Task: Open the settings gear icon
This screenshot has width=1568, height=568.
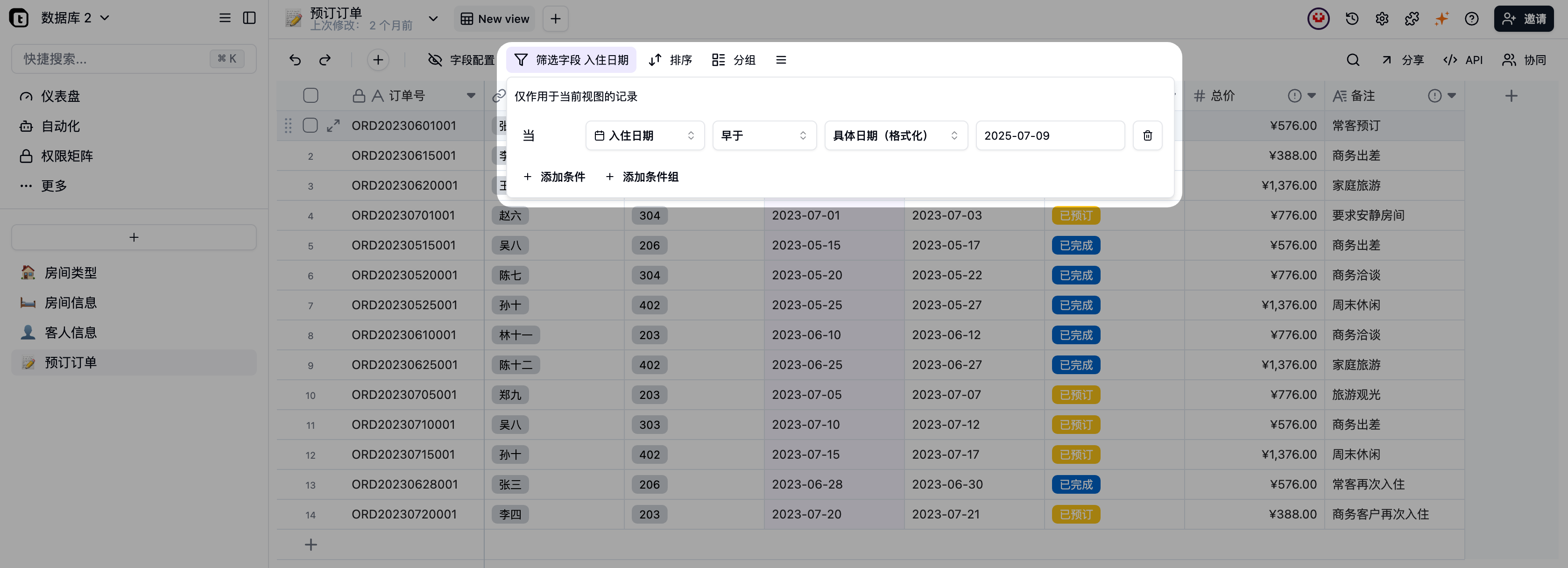Action: click(1382, 19)
